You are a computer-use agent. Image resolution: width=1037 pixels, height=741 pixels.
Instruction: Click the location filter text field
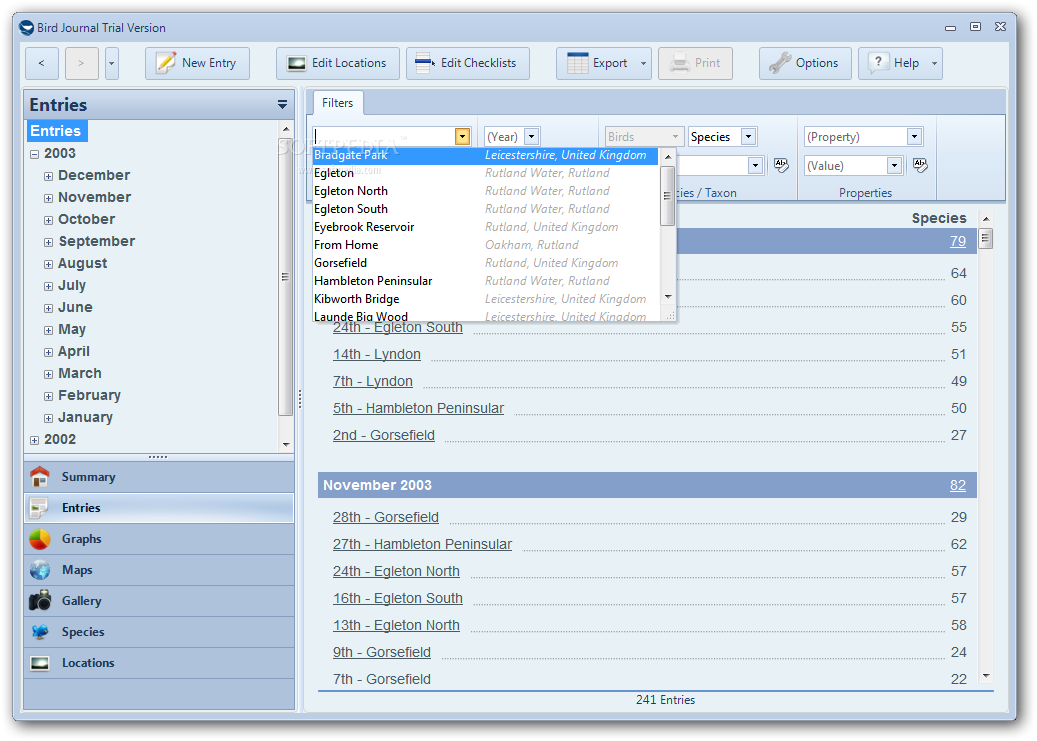pos(384,136)
